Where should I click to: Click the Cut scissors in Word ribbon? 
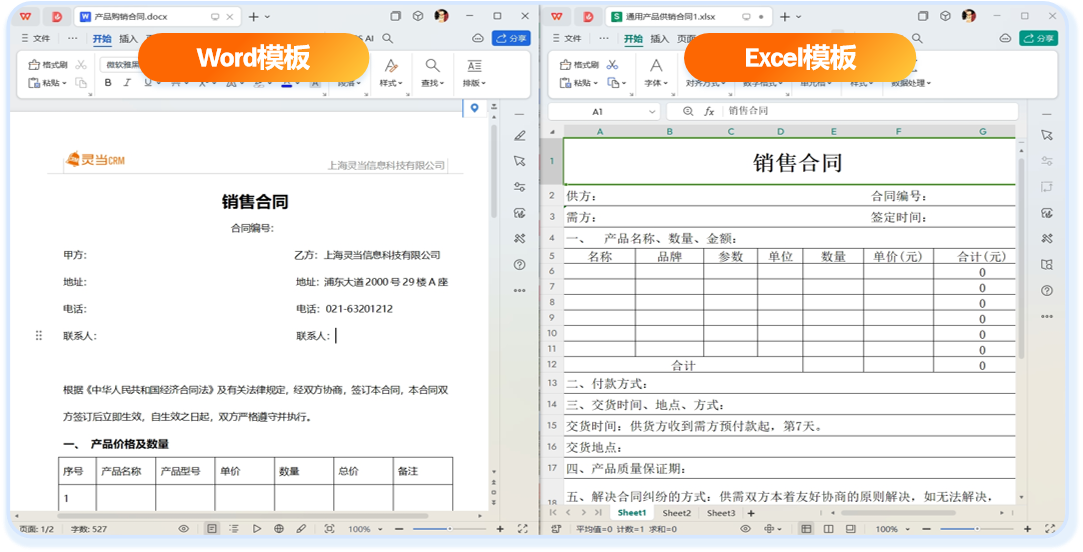[81, 65]
